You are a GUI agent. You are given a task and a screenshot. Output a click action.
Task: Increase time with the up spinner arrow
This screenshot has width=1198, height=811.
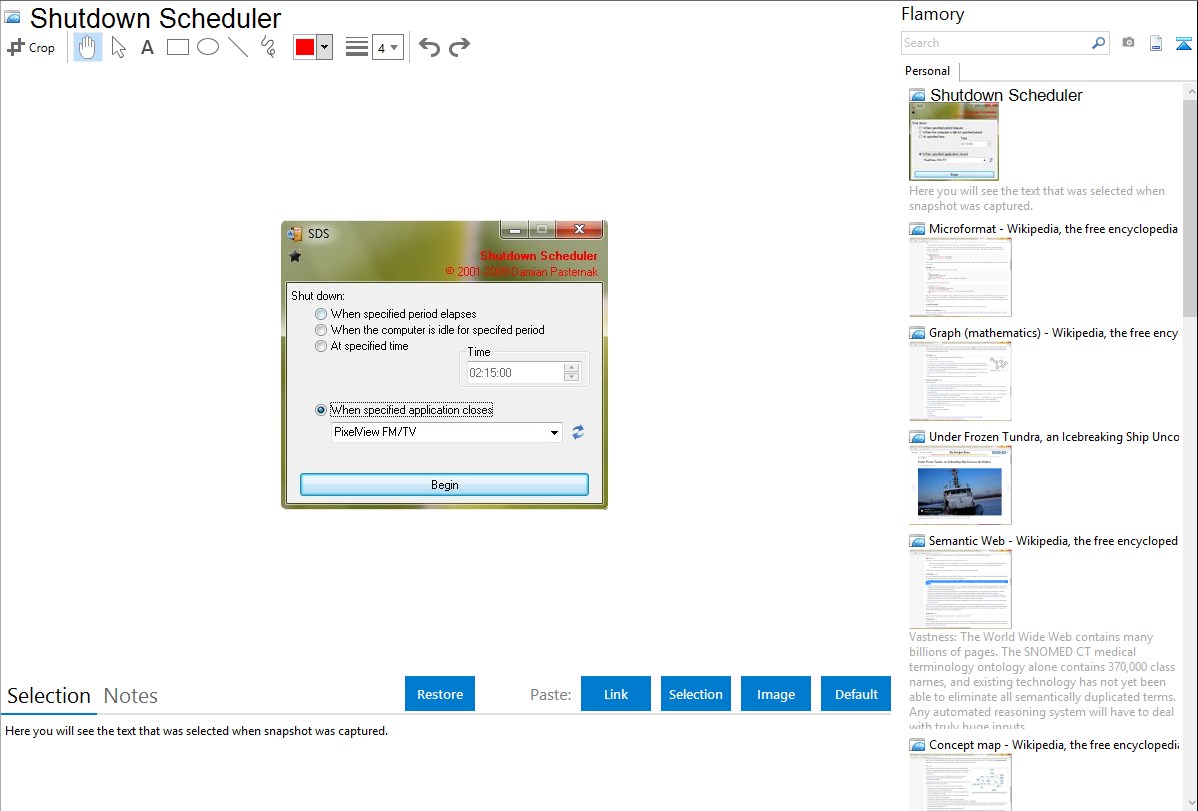point(571,368)
